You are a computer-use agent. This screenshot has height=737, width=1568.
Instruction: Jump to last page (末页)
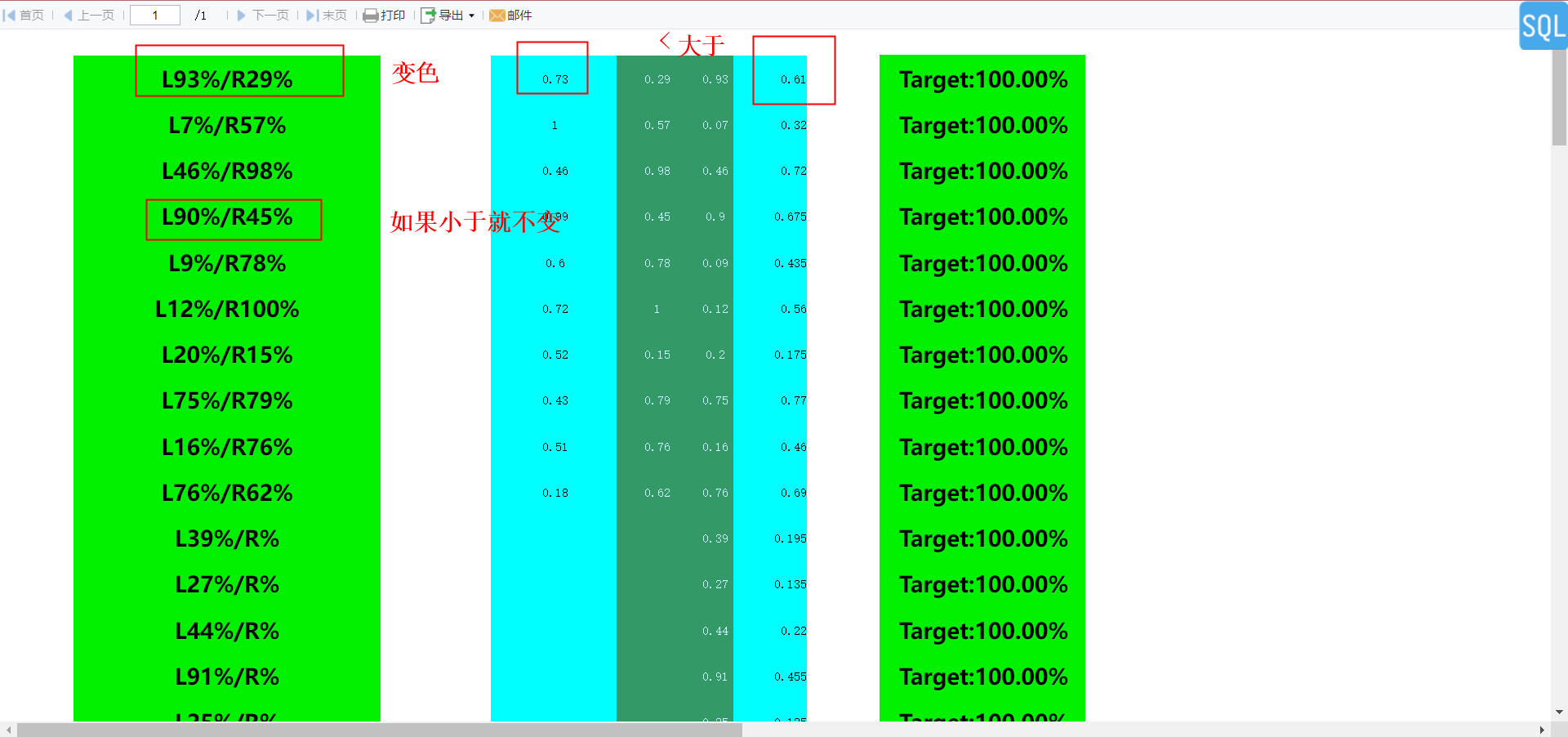327,15
